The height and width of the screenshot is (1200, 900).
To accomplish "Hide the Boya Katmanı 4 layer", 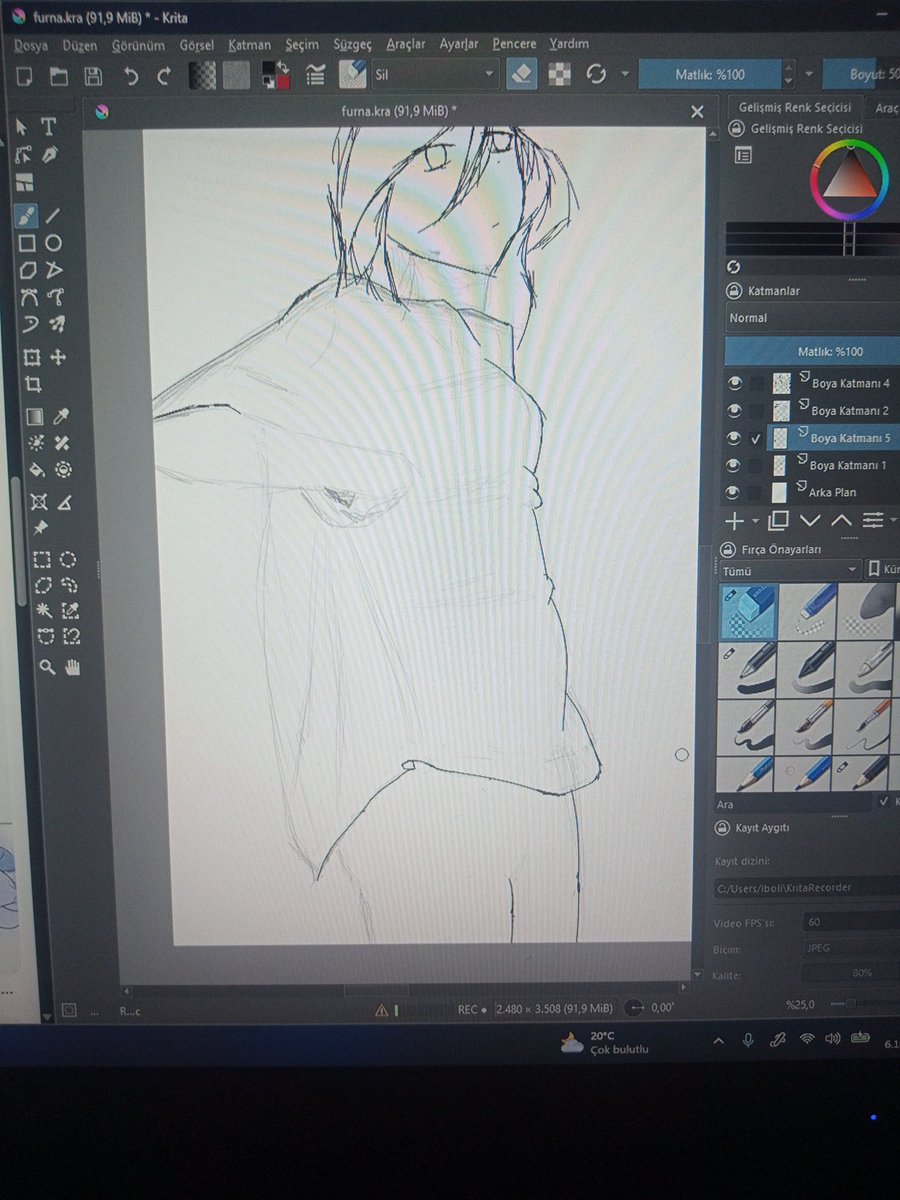I will point(736,383).
